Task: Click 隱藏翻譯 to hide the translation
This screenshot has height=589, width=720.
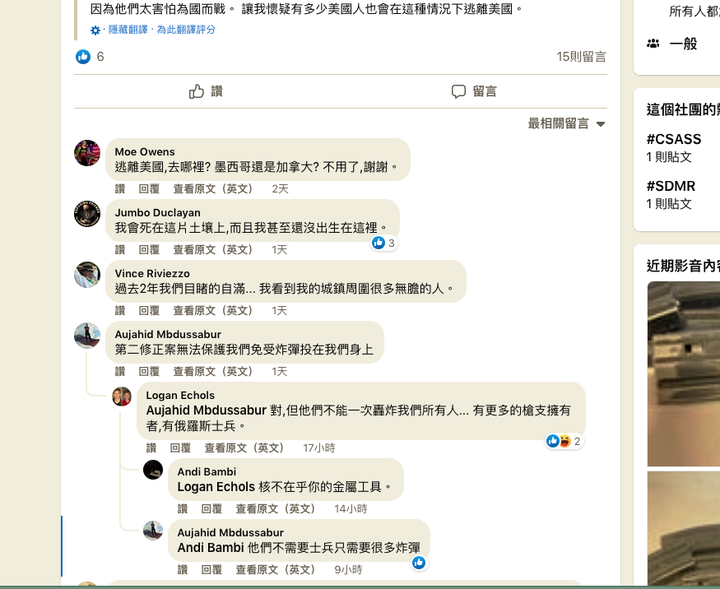Action: pyautogui.click(x=128, y=30)
